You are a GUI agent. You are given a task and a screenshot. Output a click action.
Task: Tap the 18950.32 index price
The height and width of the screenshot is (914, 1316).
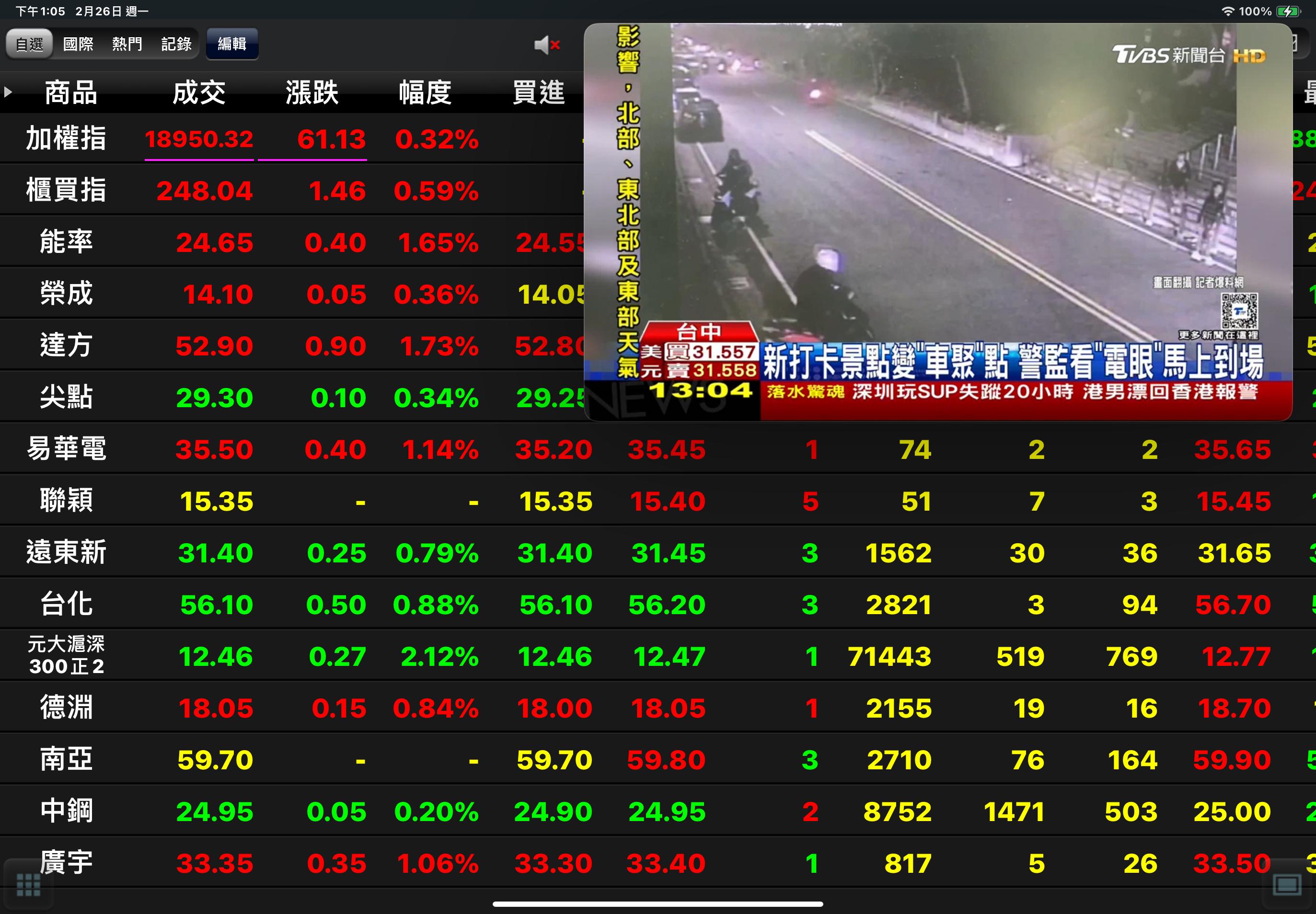click(199, 139)
